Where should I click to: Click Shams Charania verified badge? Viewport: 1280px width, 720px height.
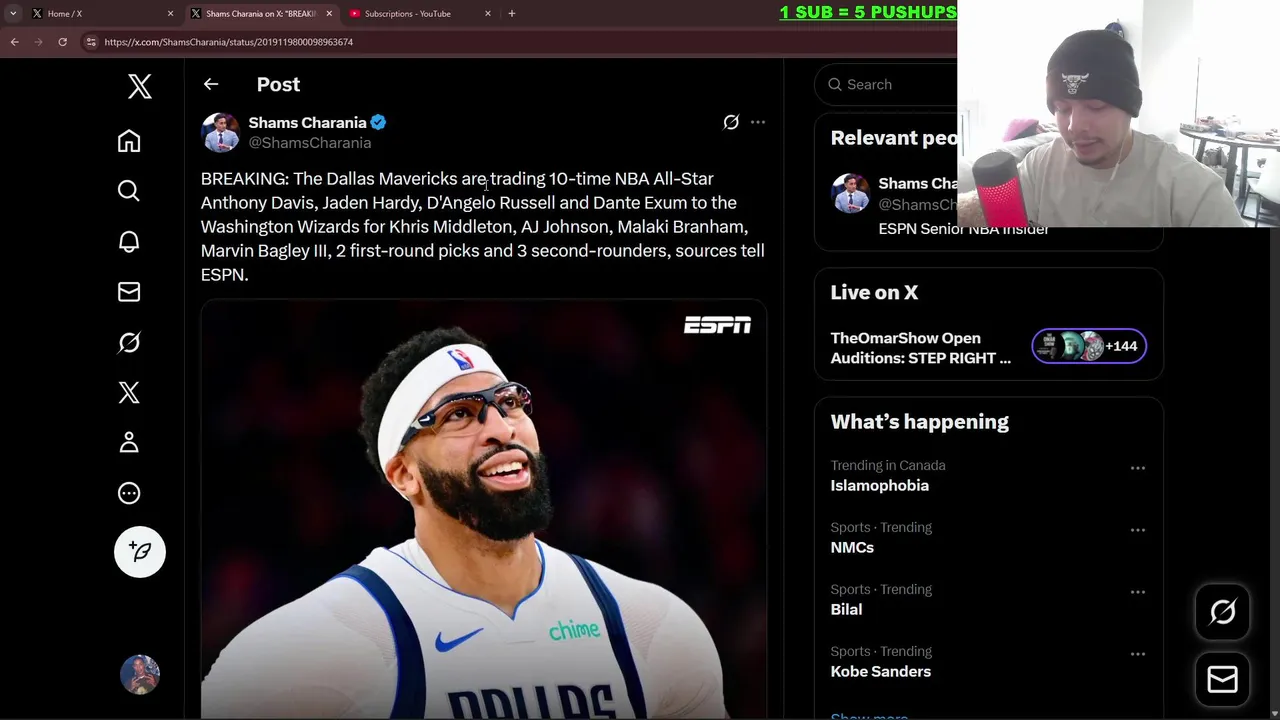coord(378,122)
